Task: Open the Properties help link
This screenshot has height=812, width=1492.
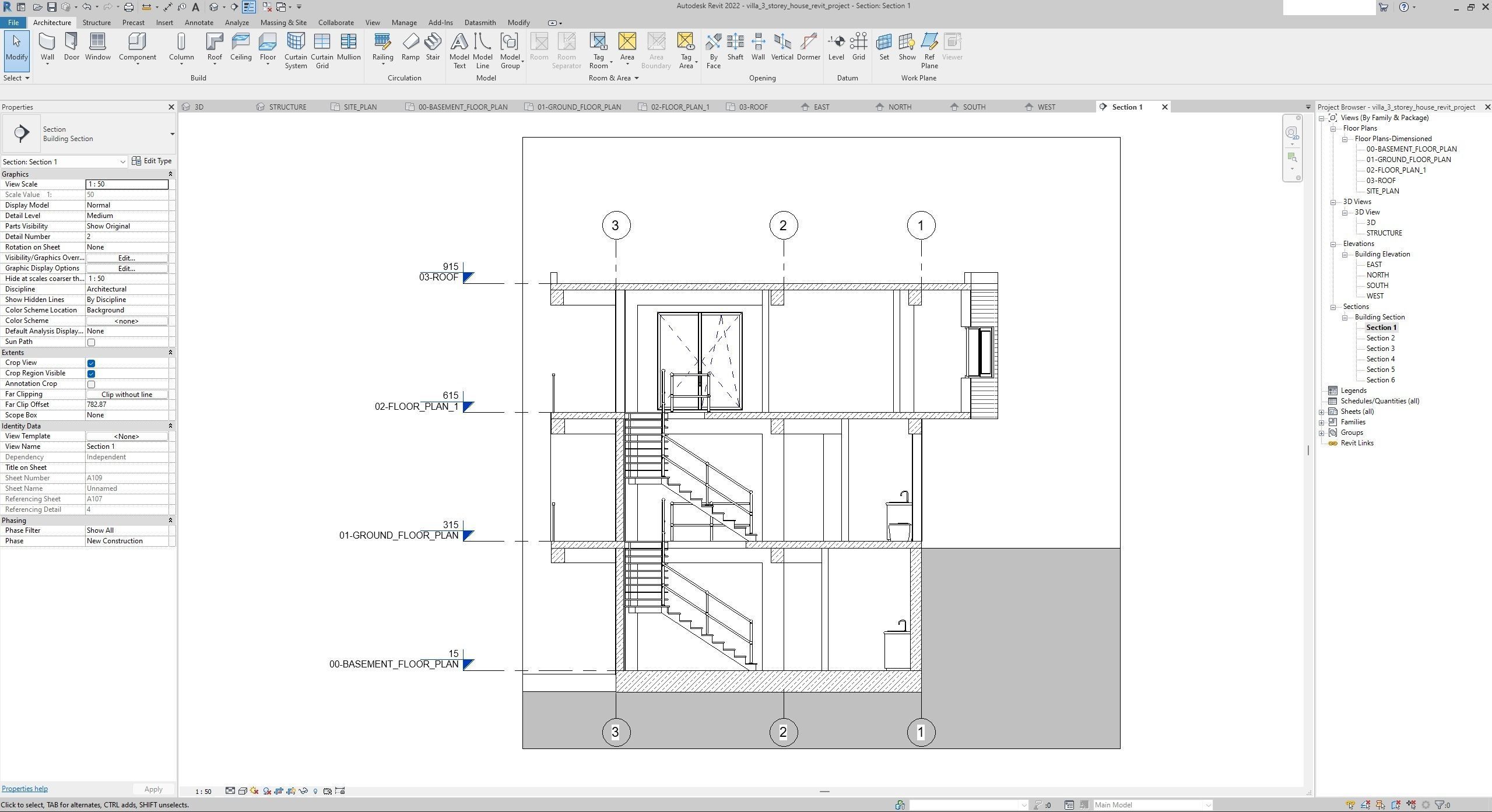Action: (24, 789)
